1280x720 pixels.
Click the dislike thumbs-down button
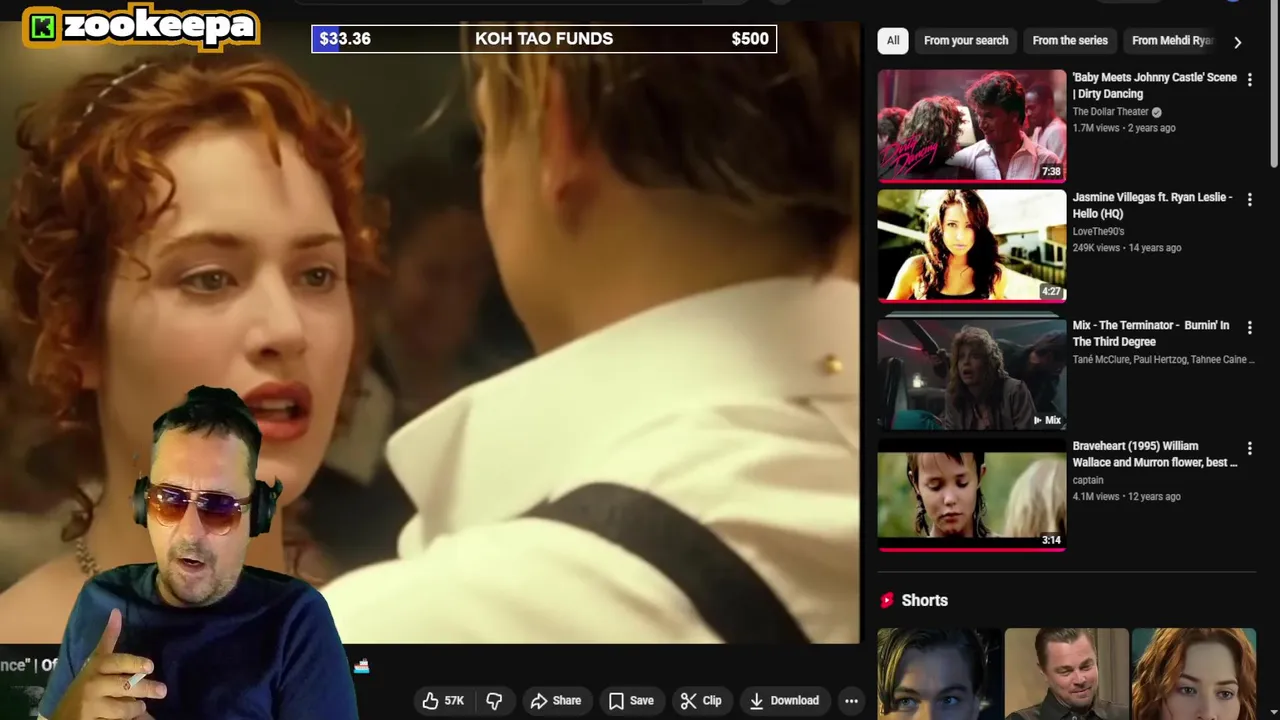click(x=494, y=701)
